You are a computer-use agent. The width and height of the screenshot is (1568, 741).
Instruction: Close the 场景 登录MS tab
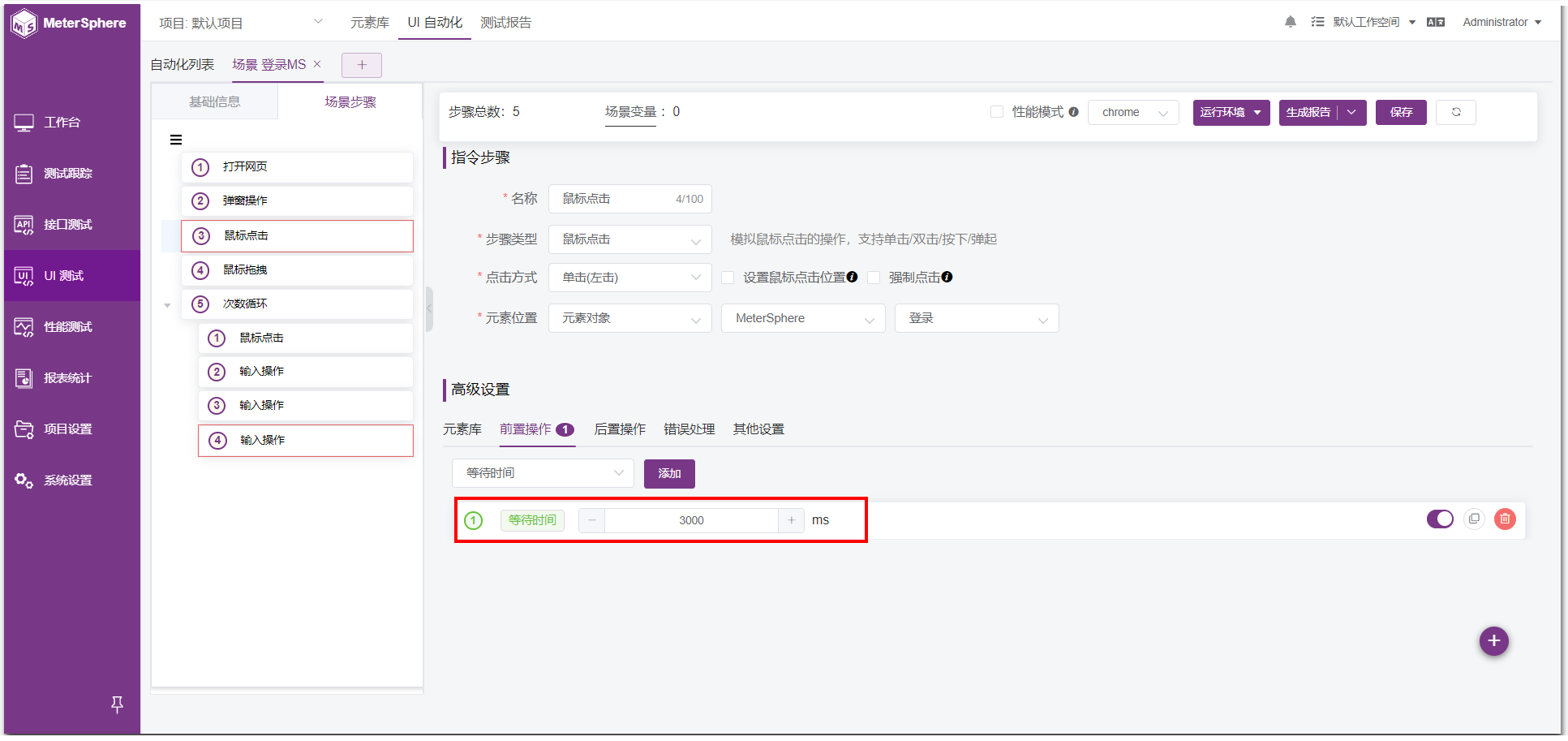coord(317,64)
